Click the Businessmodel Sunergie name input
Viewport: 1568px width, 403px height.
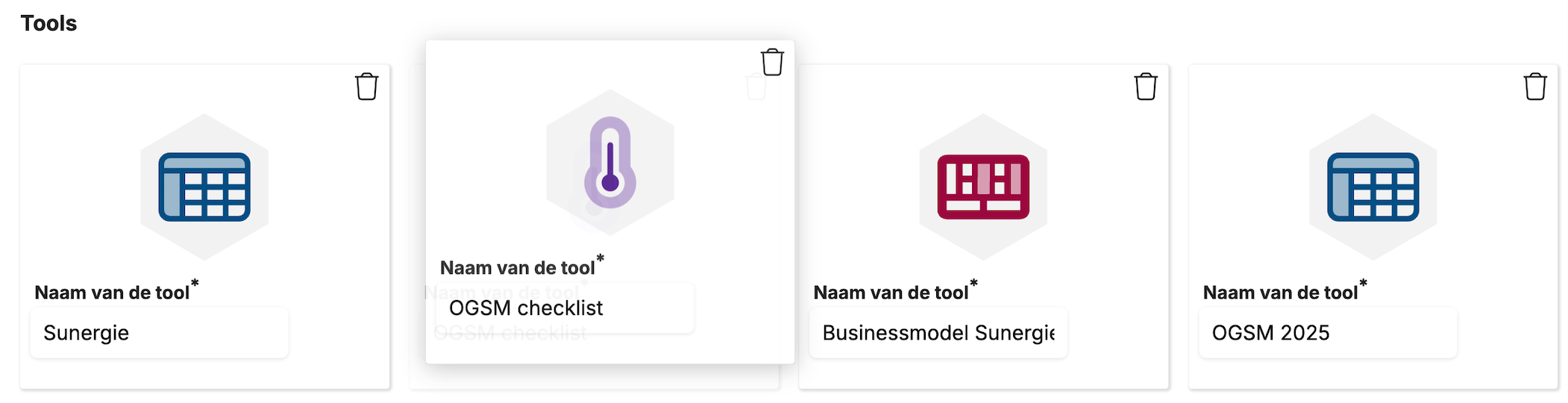(938, 333)
